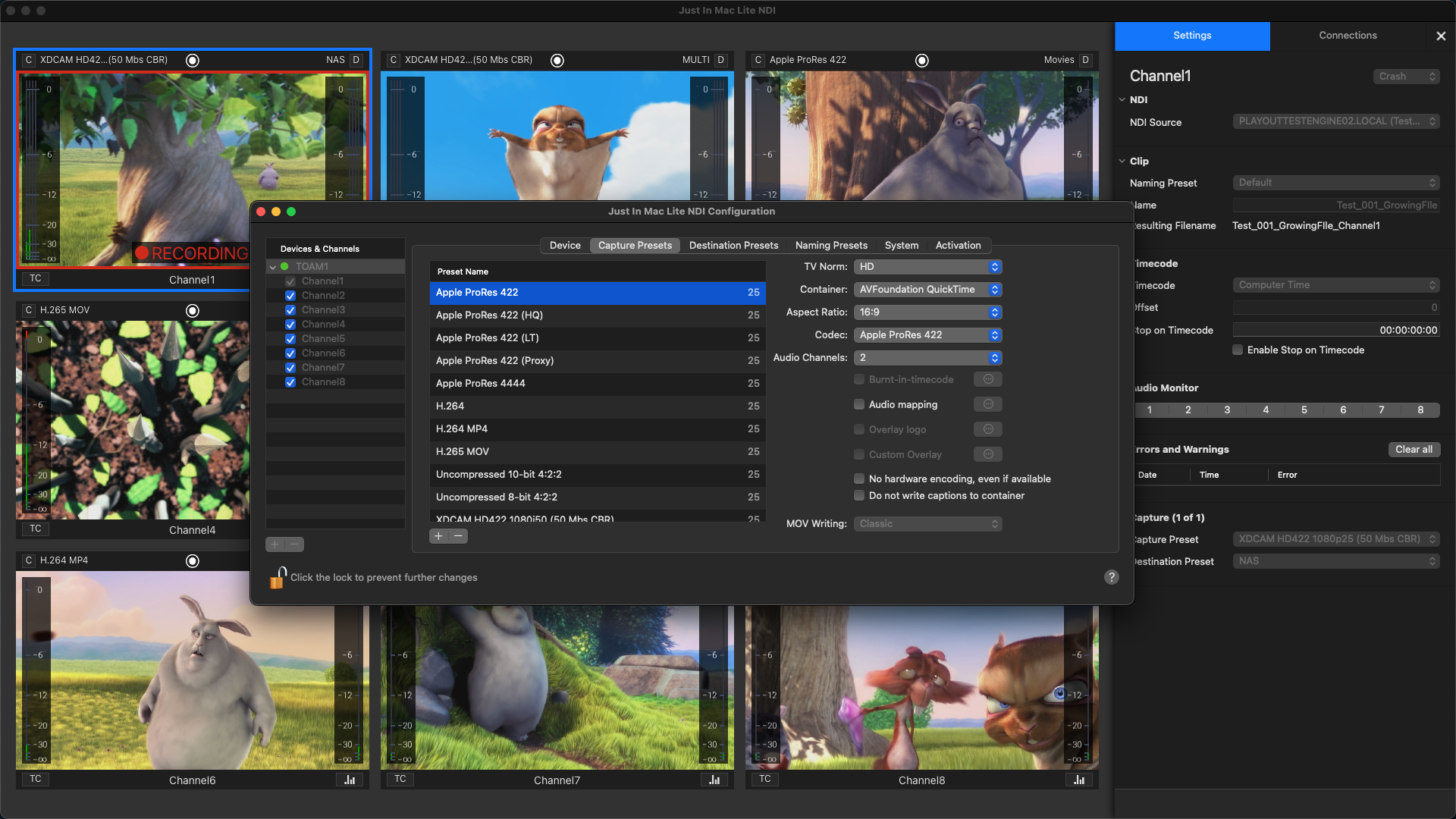1456x819 pixels.
Task: Click the lock icon to prevent changes
Action: point(278,578)
